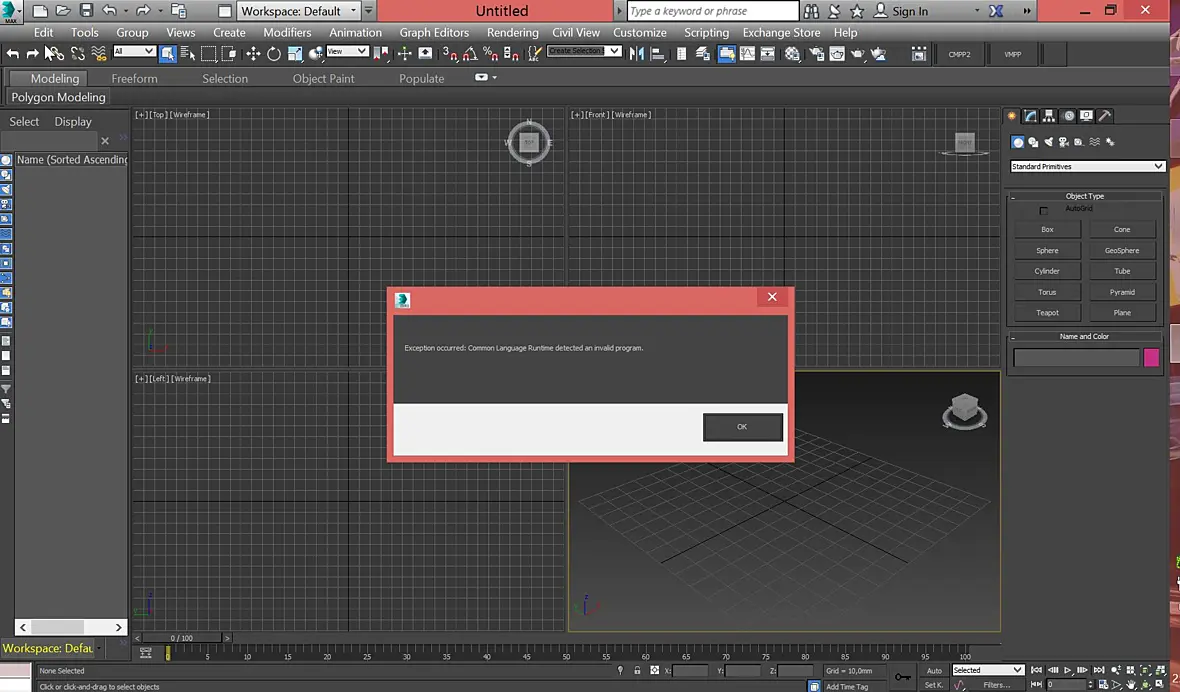
Task: Click the magenta object color swatch
Action: point(1151,357)
